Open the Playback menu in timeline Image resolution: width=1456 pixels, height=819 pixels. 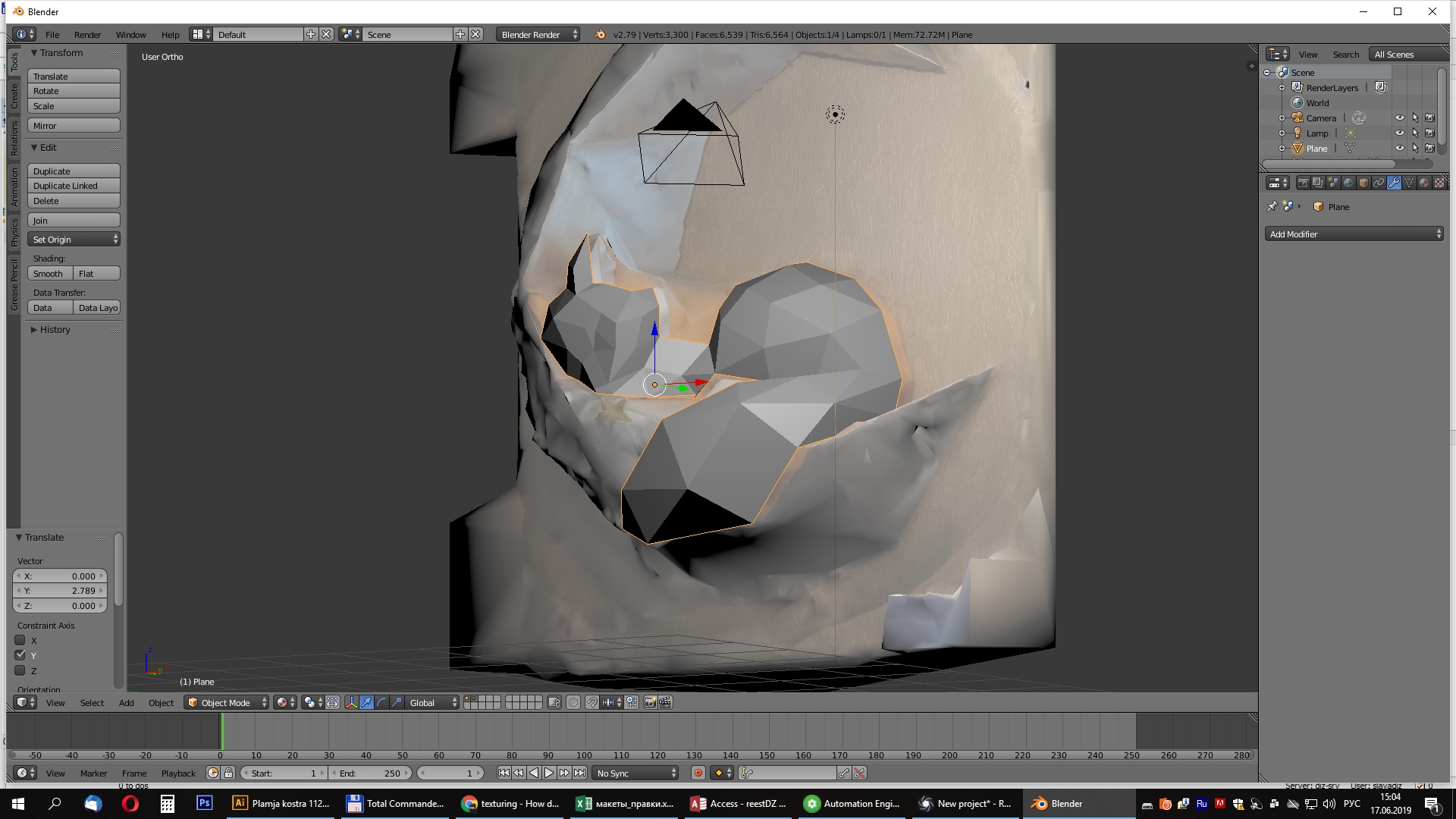click(178, 773)
